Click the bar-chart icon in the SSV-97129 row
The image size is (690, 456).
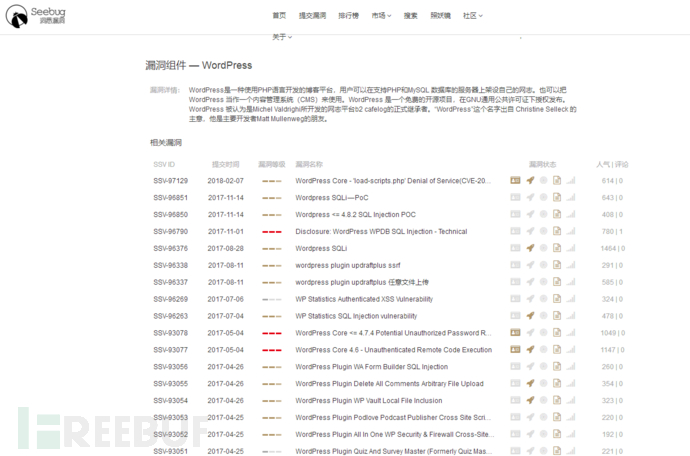[x=571, y=180]
